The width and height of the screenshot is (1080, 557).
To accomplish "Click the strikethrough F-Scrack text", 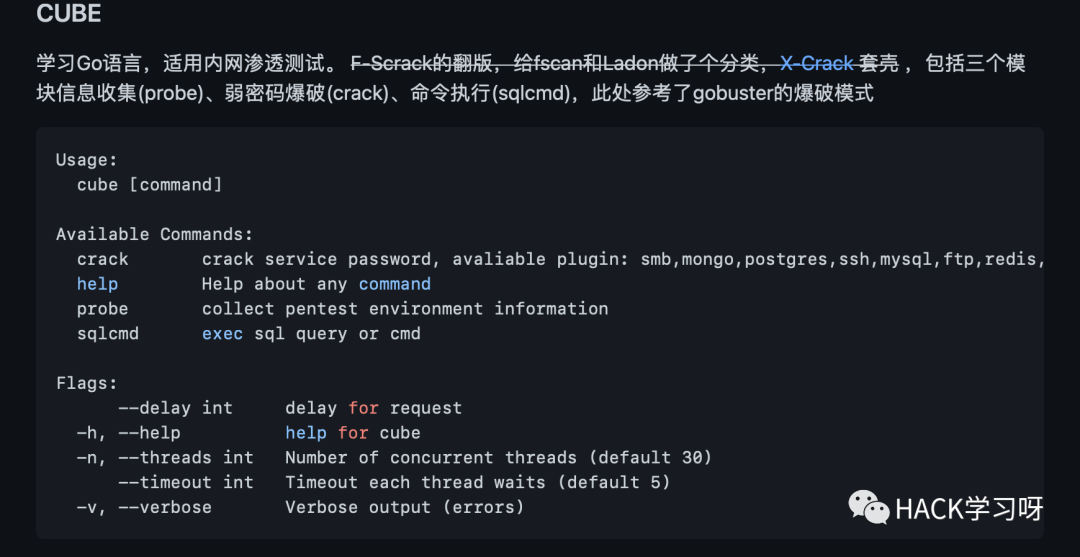I will [391, 64].
